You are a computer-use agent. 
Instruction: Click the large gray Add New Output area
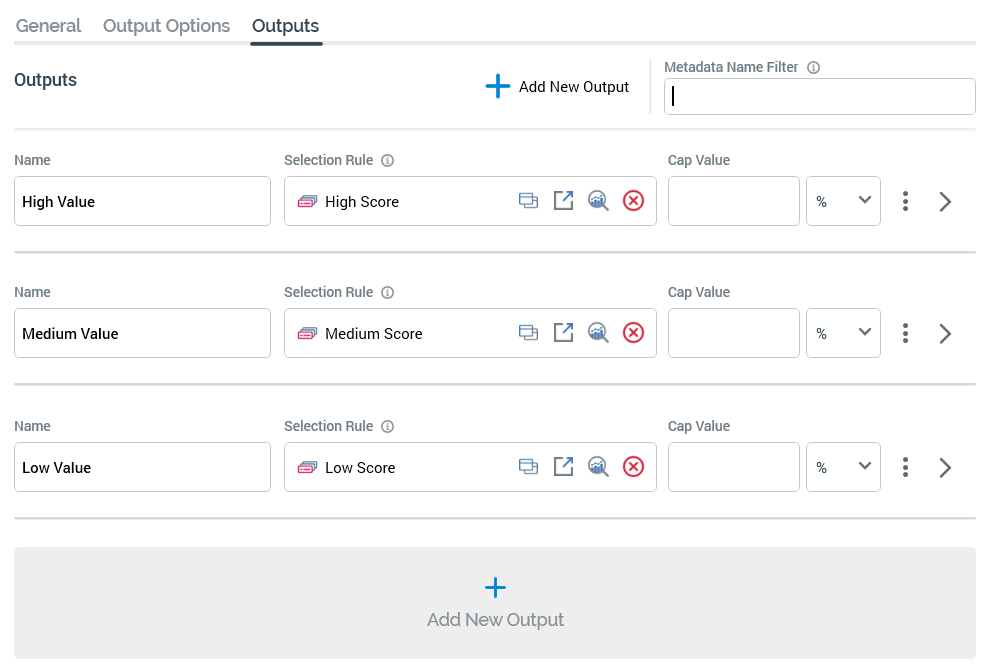click(x=495, y=603)
